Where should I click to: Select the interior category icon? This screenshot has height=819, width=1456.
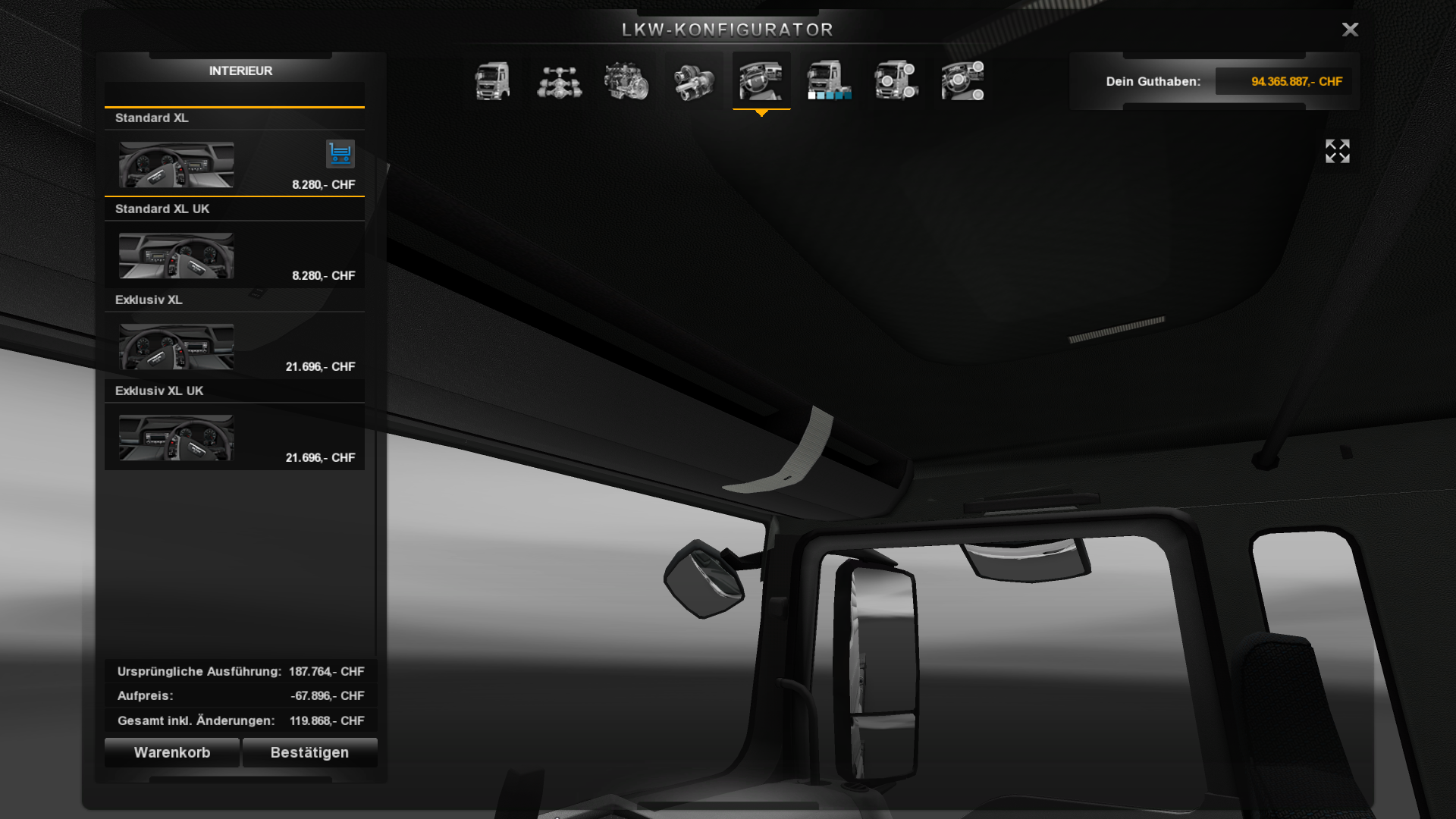(x=761, y=80)
